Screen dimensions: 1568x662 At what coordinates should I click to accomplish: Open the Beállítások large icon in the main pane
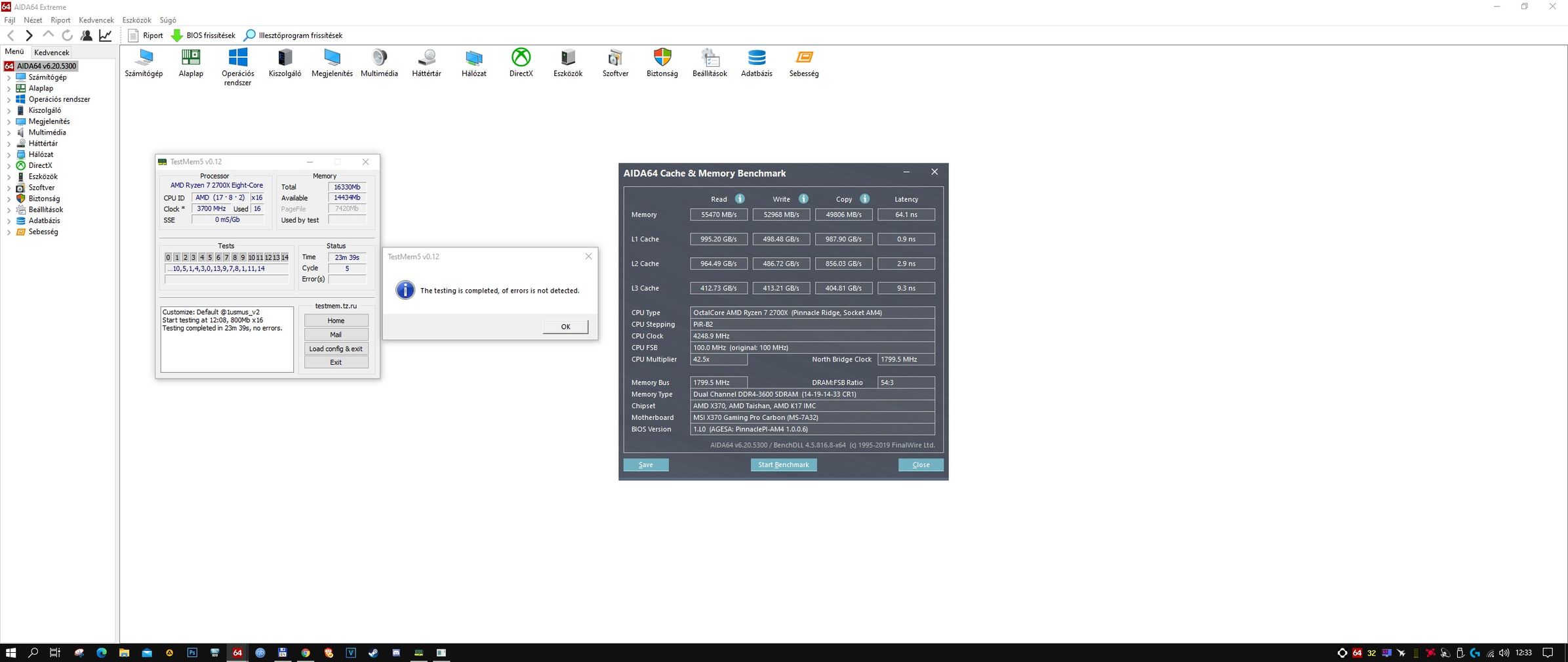[x=710, y=63]
